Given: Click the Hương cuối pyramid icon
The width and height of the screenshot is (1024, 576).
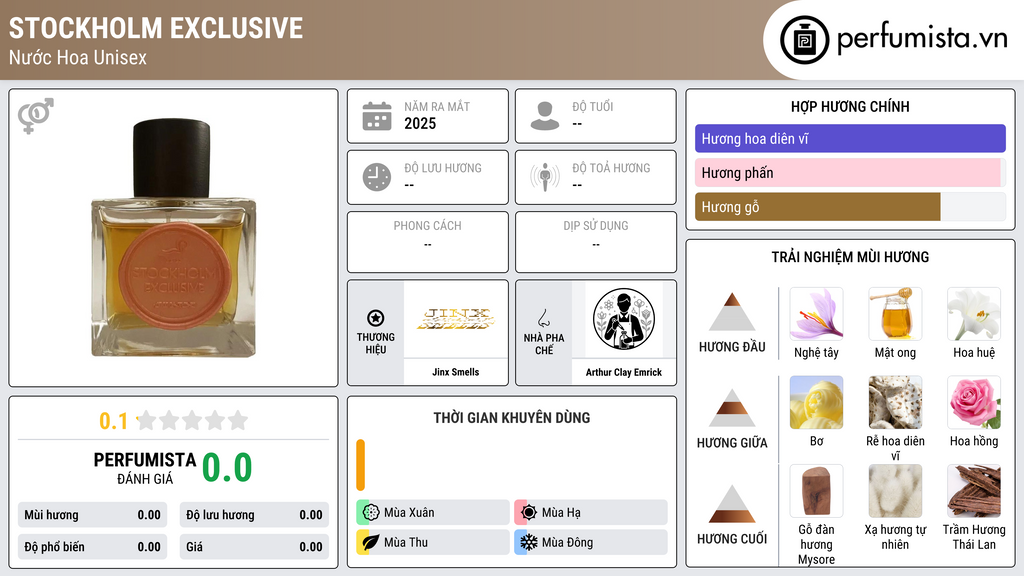Looking at the screenshot, I should pyautogui.click(x=732, y=504).
